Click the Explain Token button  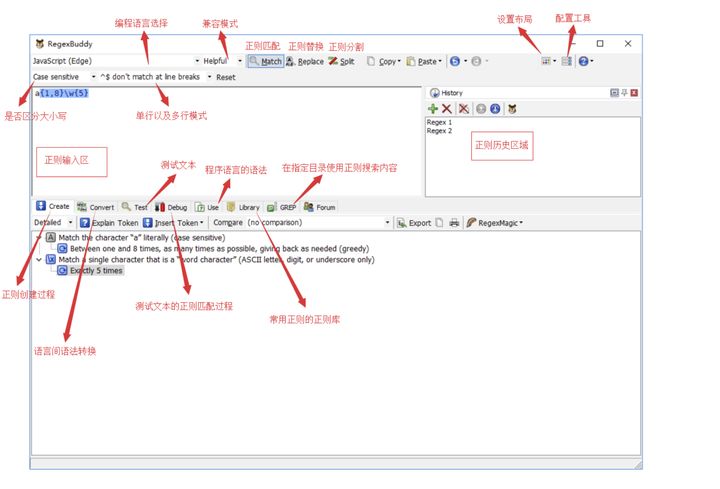[x=109, y=223]
